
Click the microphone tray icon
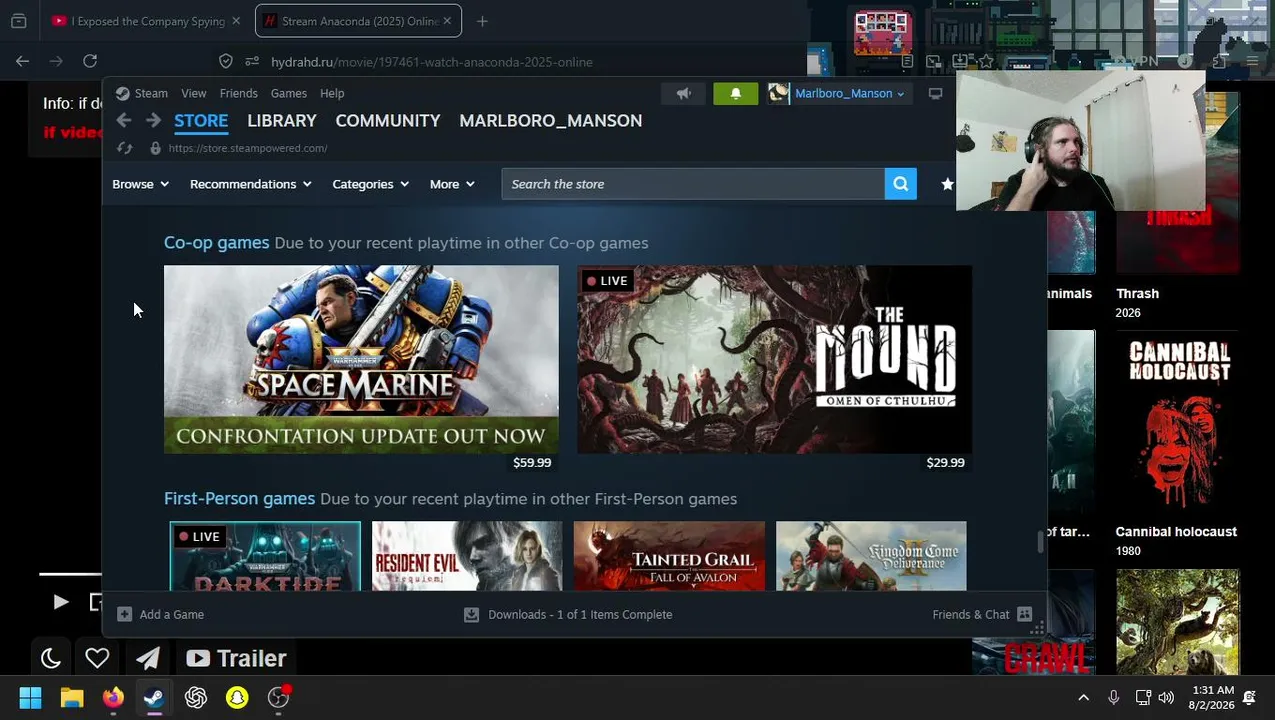1113,697
